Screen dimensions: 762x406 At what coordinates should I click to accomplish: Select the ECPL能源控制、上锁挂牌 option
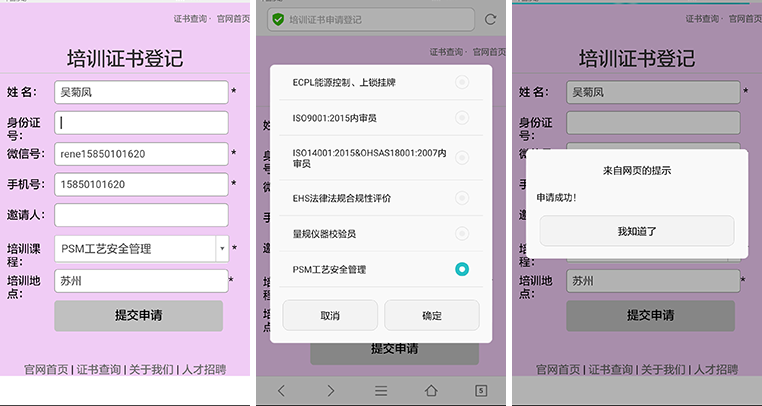coord(461,82)
